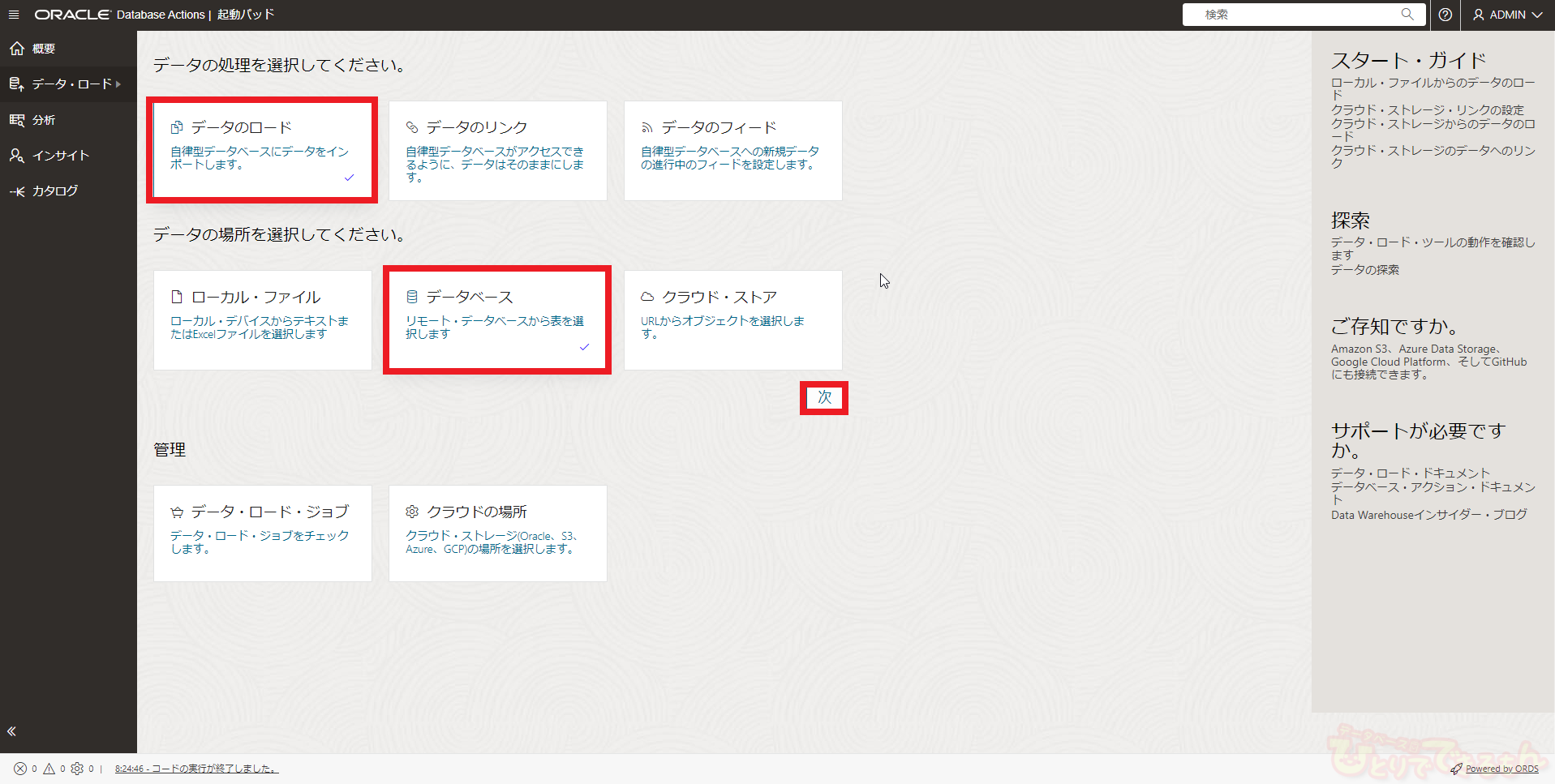Click the 次 button
Viewport: 1555px width, 784px height.
coord(824,397)
